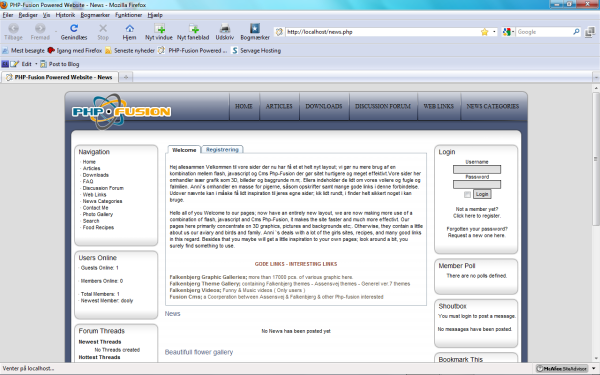This screenshot has width=600, height=375.
Task: Open a new window with Nyt vindue
Action: click(159, 32)
